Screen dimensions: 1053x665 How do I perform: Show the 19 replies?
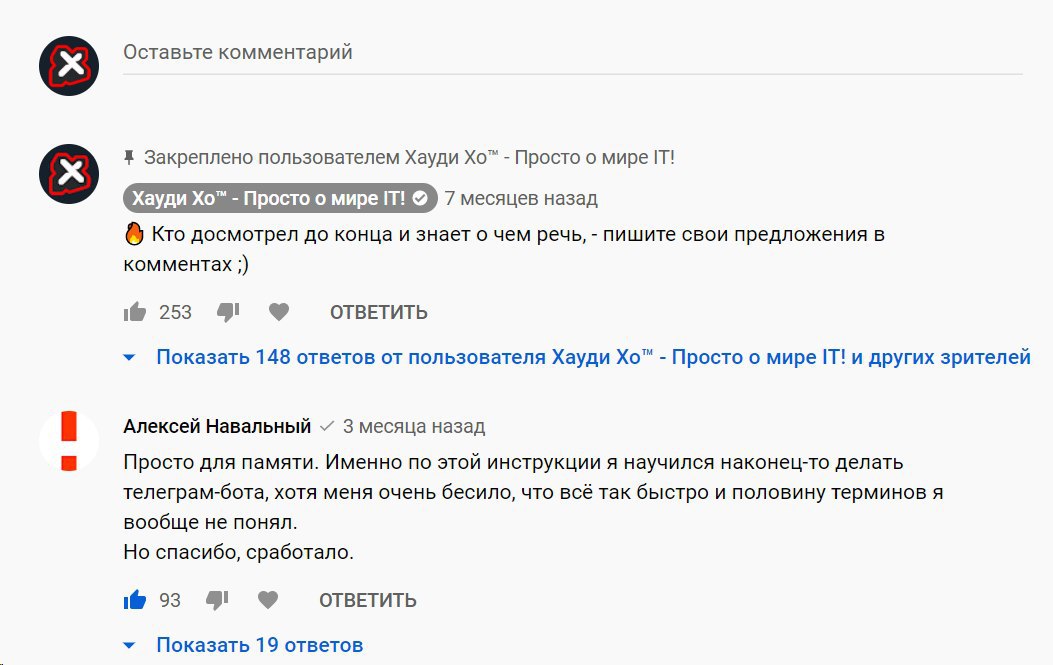pos(259,645)
